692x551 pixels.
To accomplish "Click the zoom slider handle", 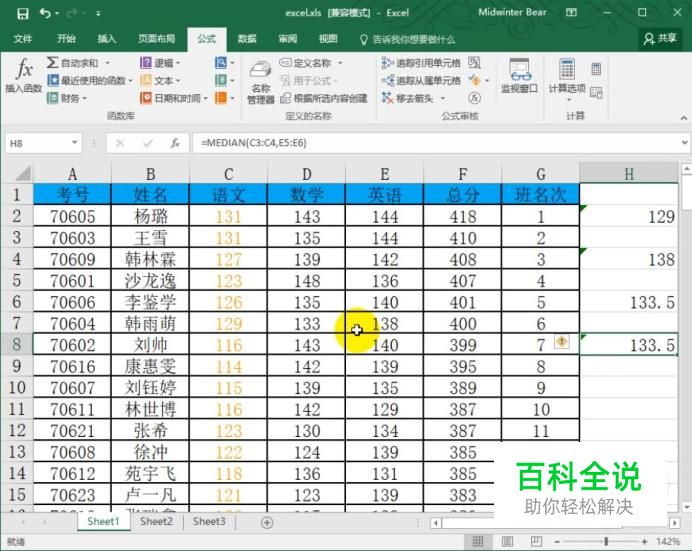I will tap(606, 541).
